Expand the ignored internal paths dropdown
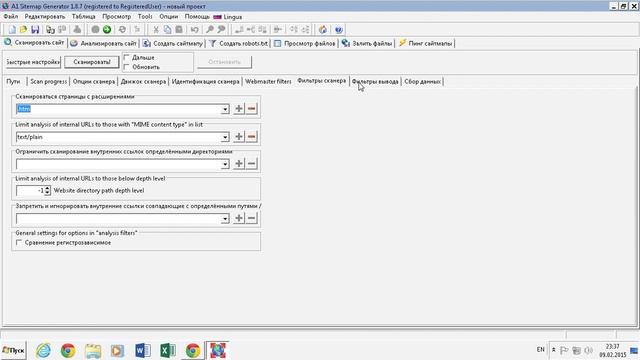This screenshot has height=360, width=640. pos(225,218)
